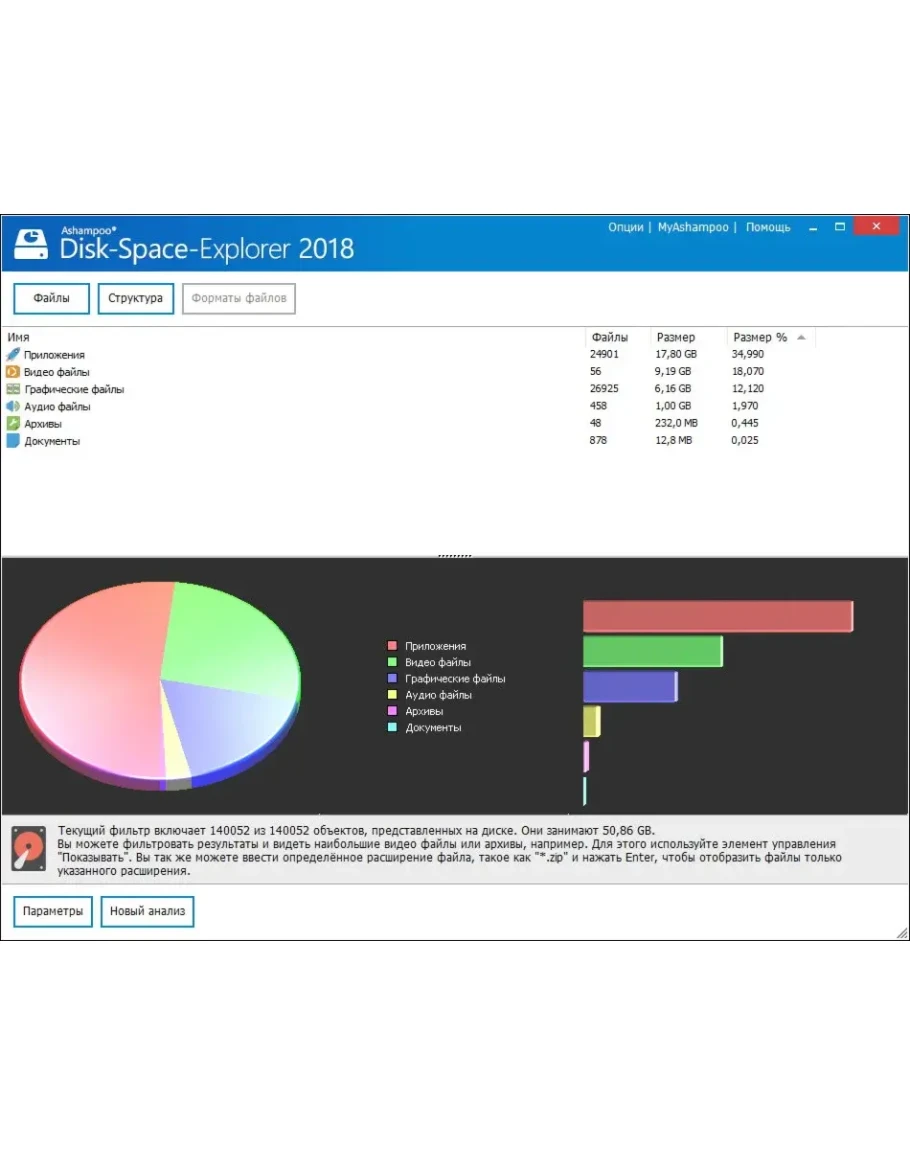
Task: Click the Аудио файлы speaker icon
Action: coord(13,407)
